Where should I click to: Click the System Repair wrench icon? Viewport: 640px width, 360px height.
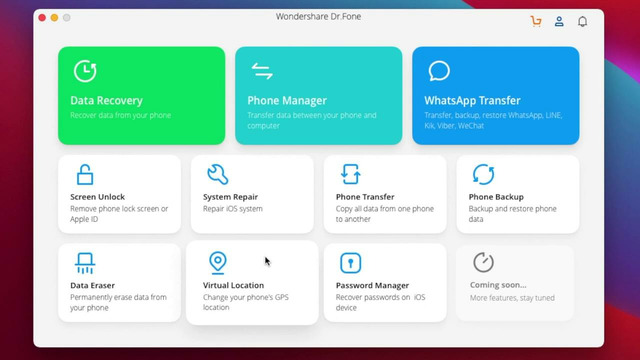click(218, 175)
